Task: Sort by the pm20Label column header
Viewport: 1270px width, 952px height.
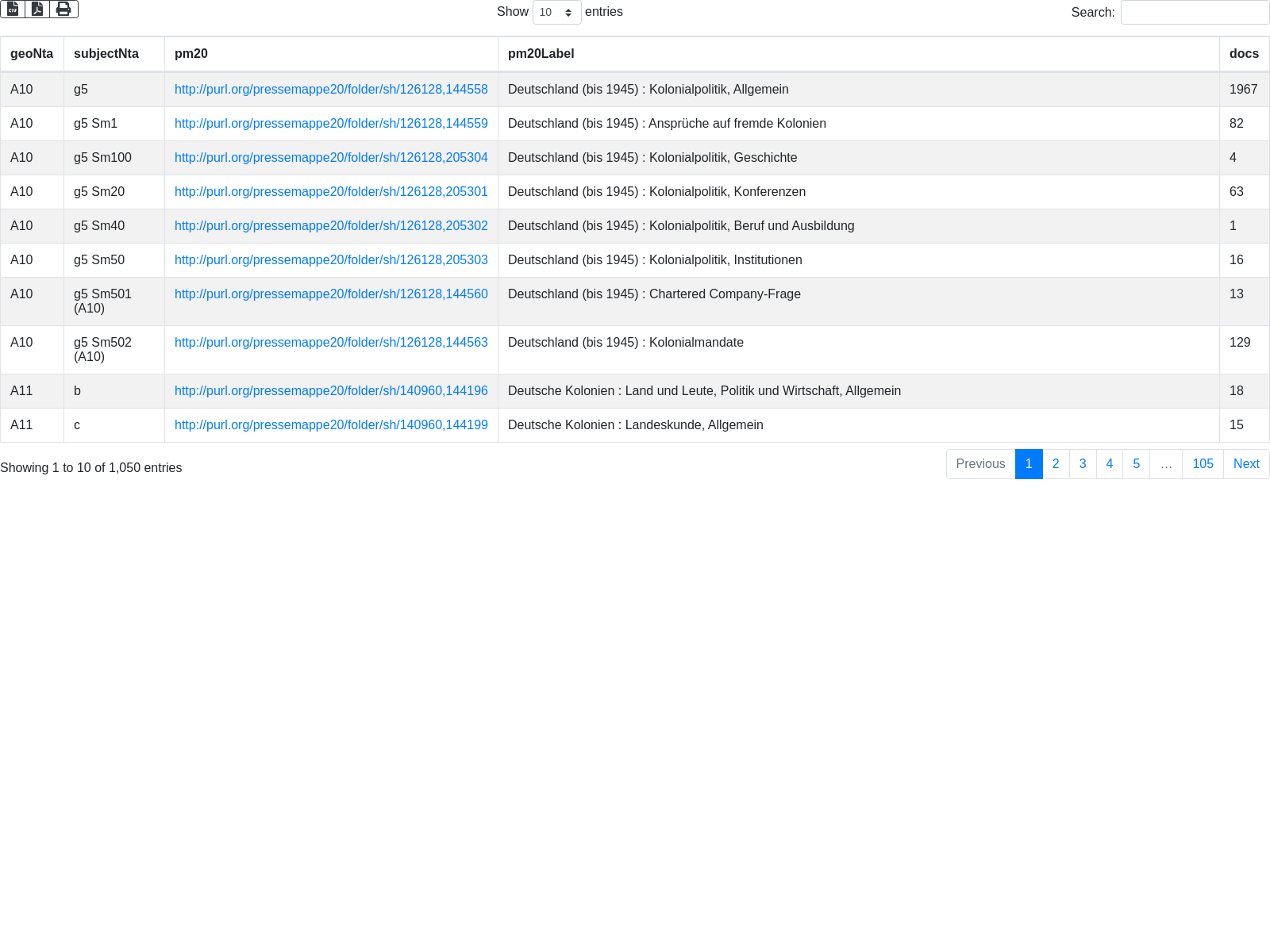Action: pyautogui.click(x=541, y=54)
